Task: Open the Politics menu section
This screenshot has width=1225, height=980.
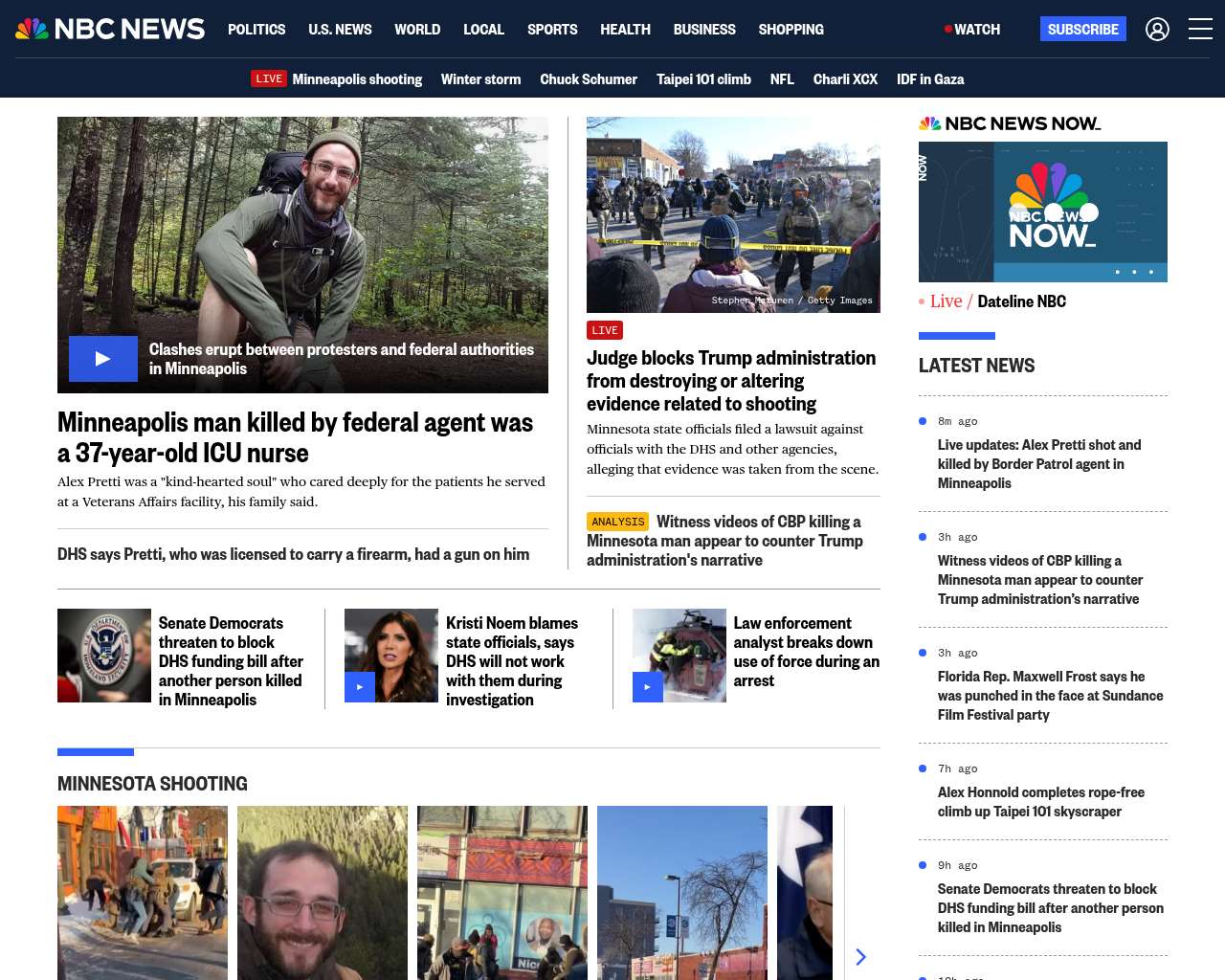Action: [x=256, y=30]
